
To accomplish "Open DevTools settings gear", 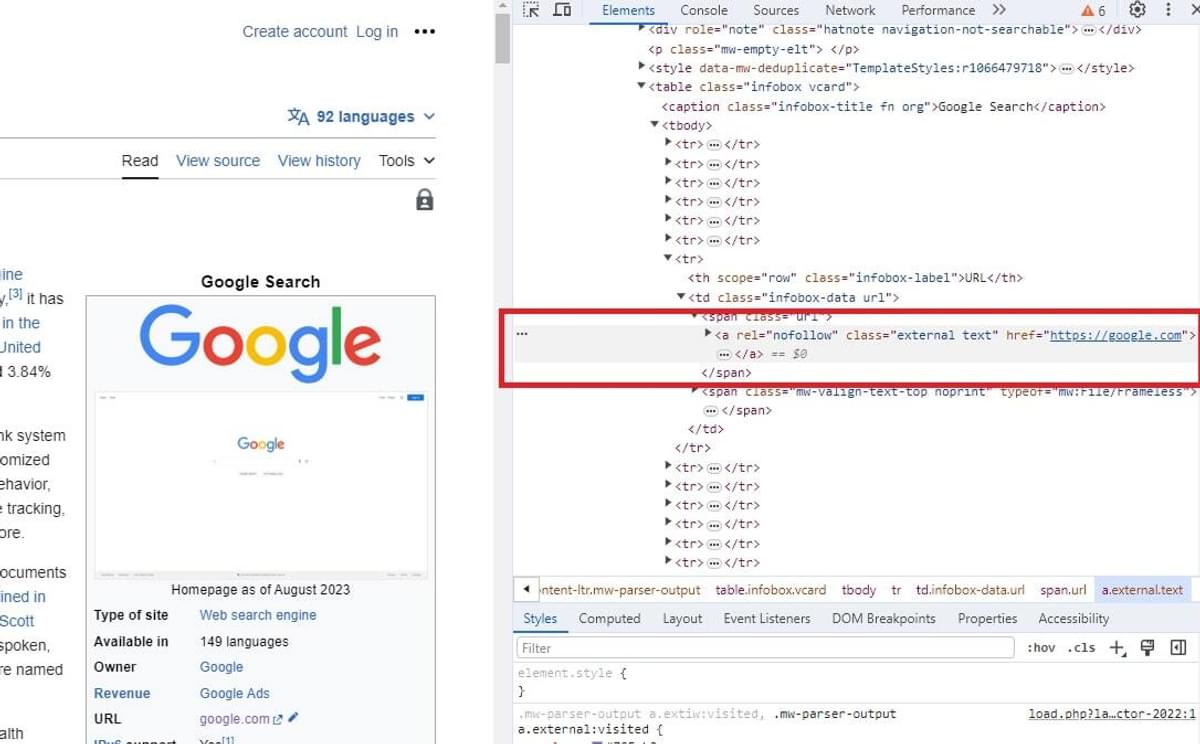I will (x=1137, y=10).
